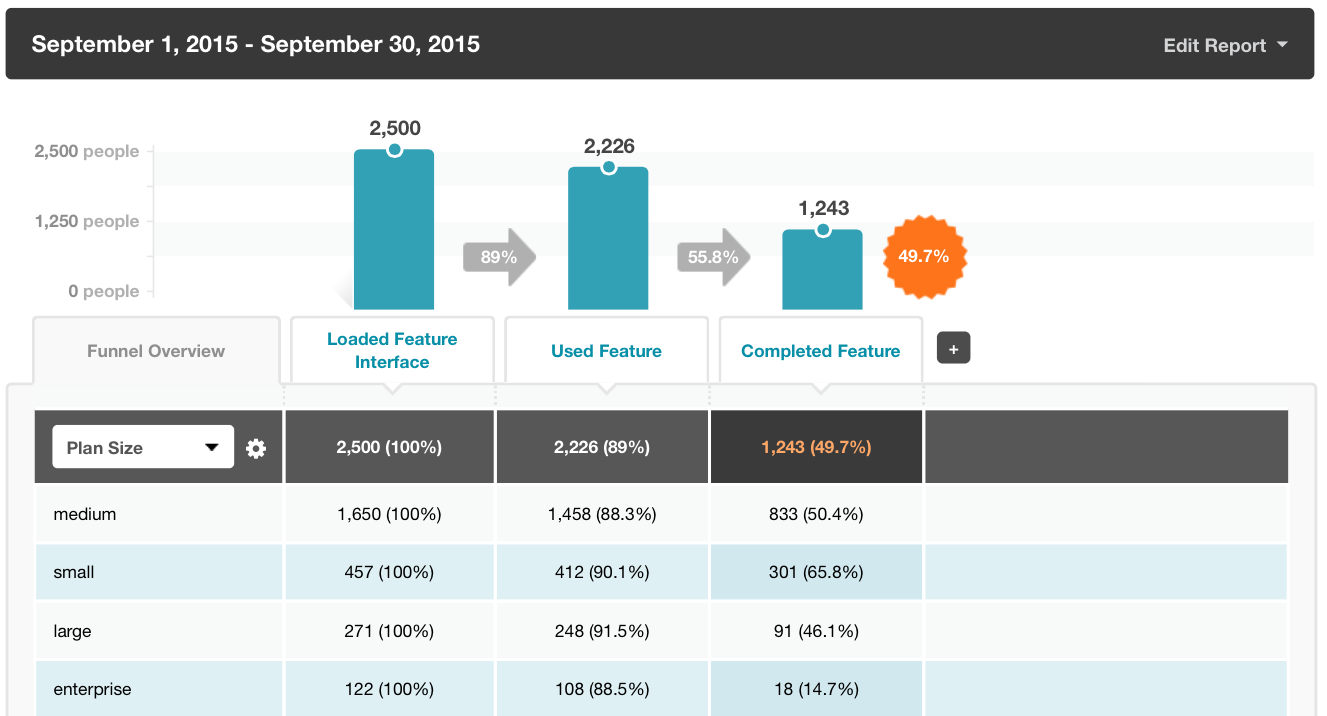This screenshot has width=1327, height=716.
Task: Click data point atop the 2,500 bar
Action: pos(394,150)
